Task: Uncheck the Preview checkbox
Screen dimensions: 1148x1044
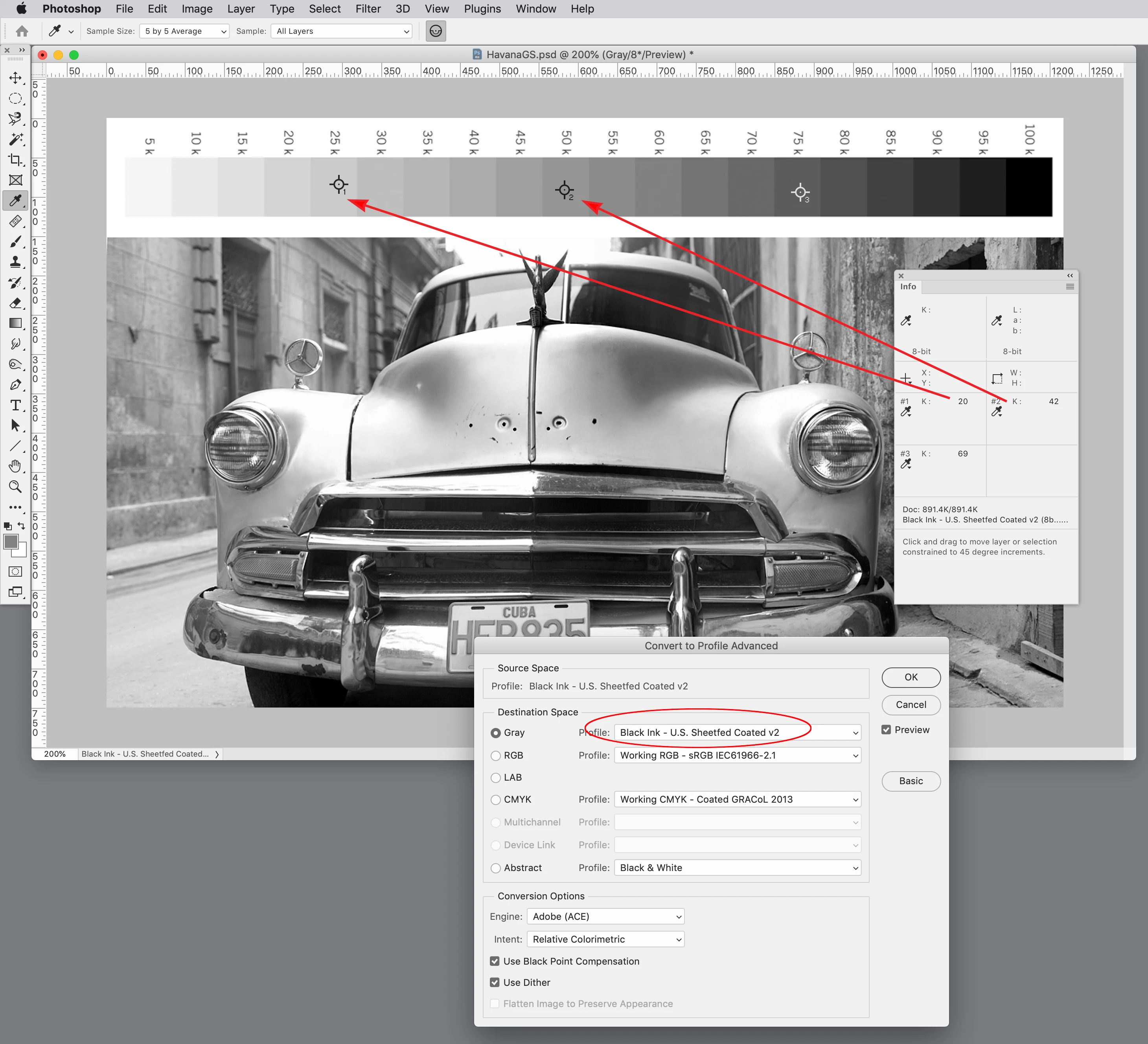Action: coord(886,730)
